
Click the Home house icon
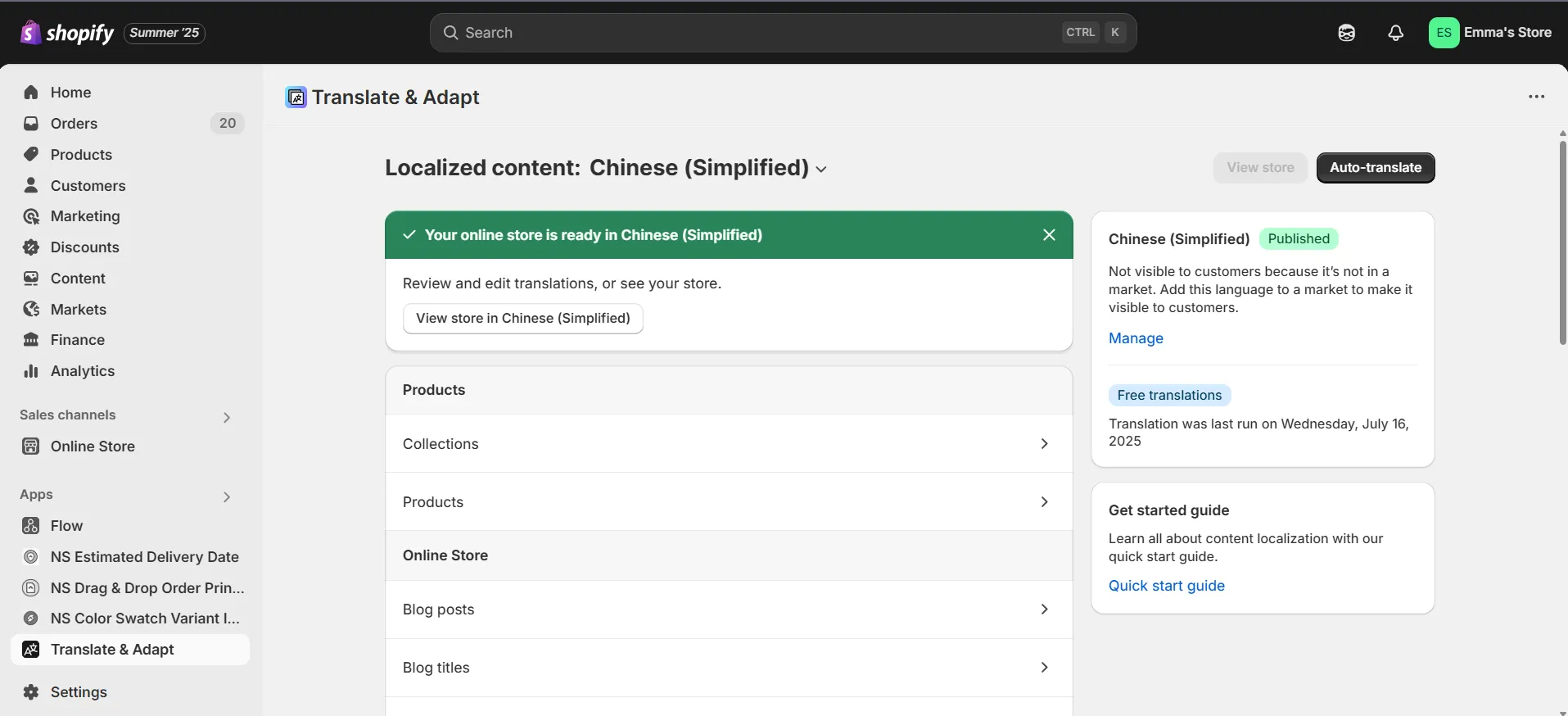point(31,93)
